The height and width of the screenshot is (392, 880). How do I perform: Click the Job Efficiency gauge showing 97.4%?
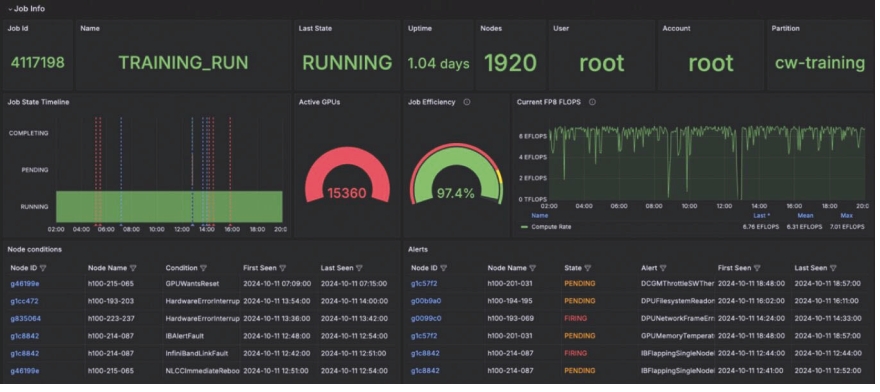click(456, 175)
